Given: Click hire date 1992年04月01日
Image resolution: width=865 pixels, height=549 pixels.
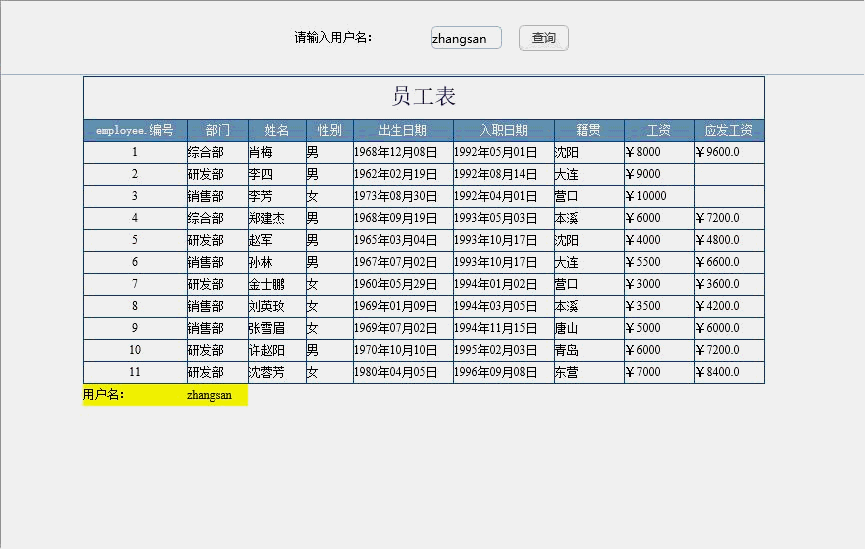Looking at the screenshot, I should pos(503,196).
